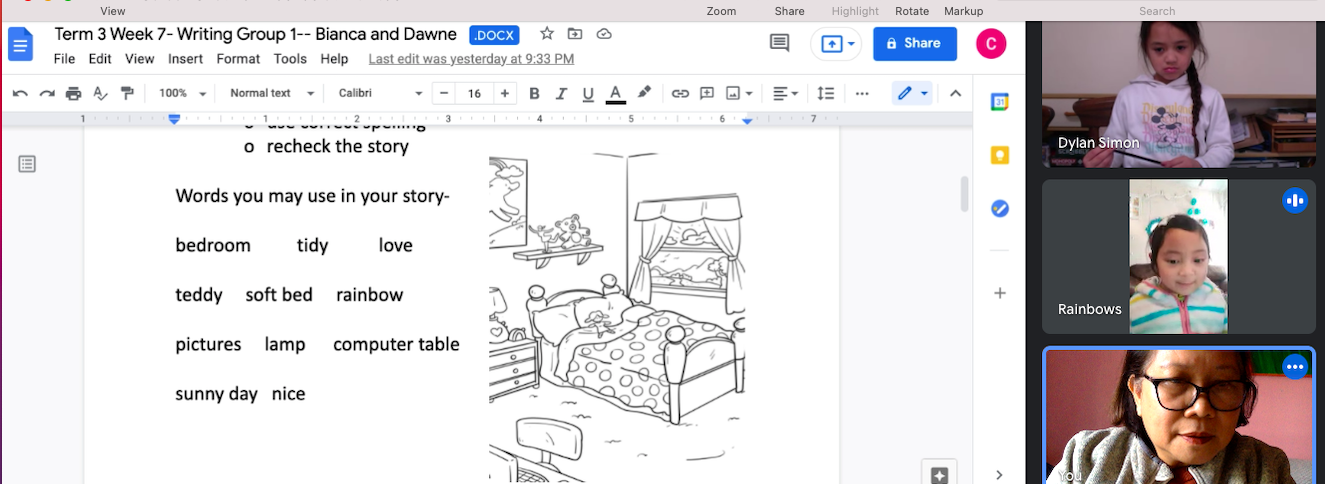Image resolution: width=1325 pixels, height=484 pixels.
Task: Toggle underline formatting
Action: [588, 93]
